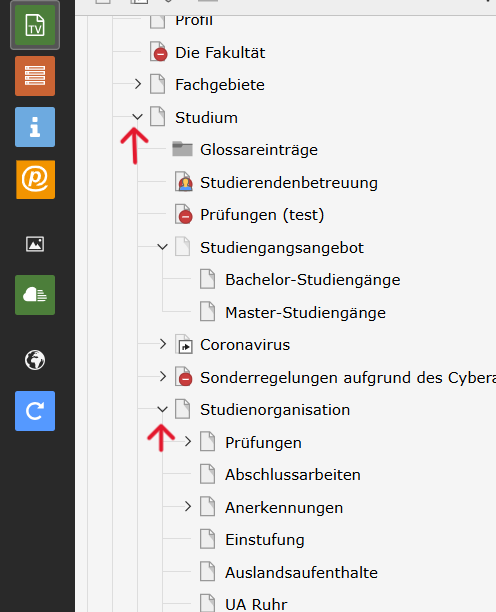Screen dimensions: 496x612
Task: Open the Glossareinträge folder
Action: pos(259,150)
